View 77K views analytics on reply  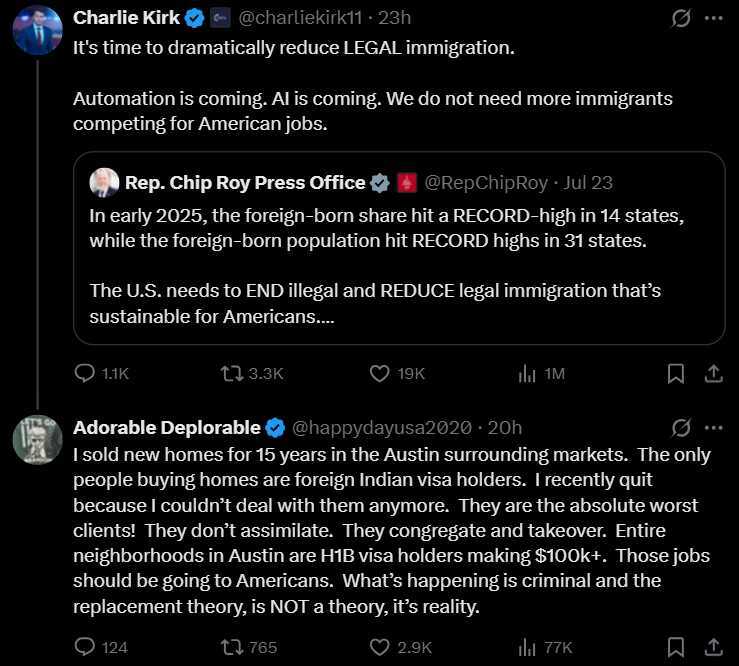pyautogui.click(x=544, y=648)
